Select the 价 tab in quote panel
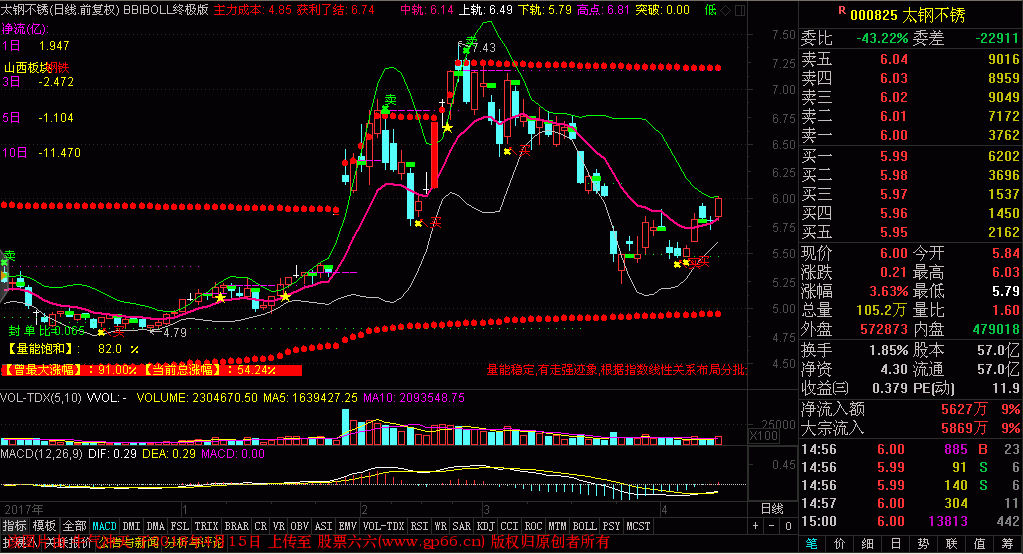Viewport: 1023px width, 554px height. point(840,544)
